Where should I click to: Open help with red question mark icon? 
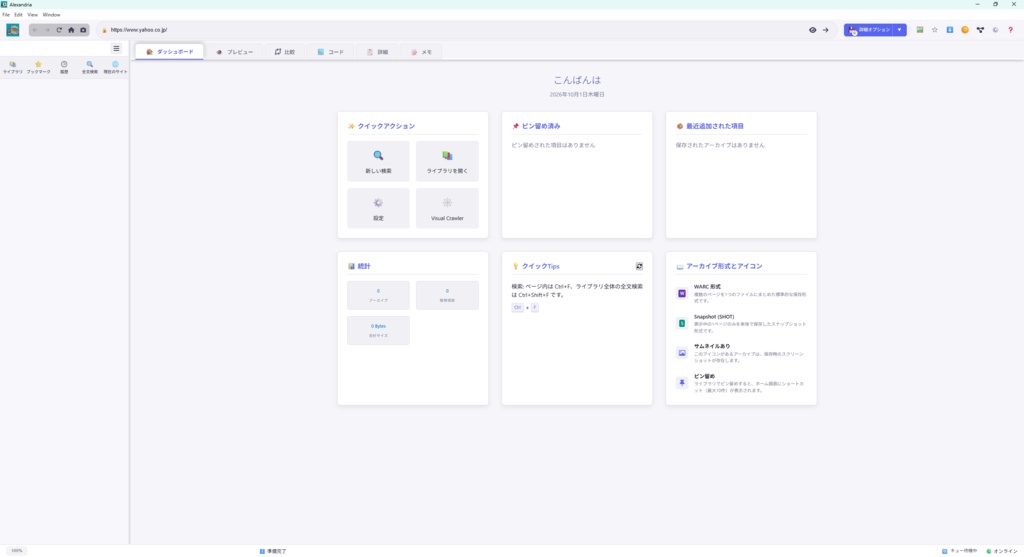(1010, 30)
